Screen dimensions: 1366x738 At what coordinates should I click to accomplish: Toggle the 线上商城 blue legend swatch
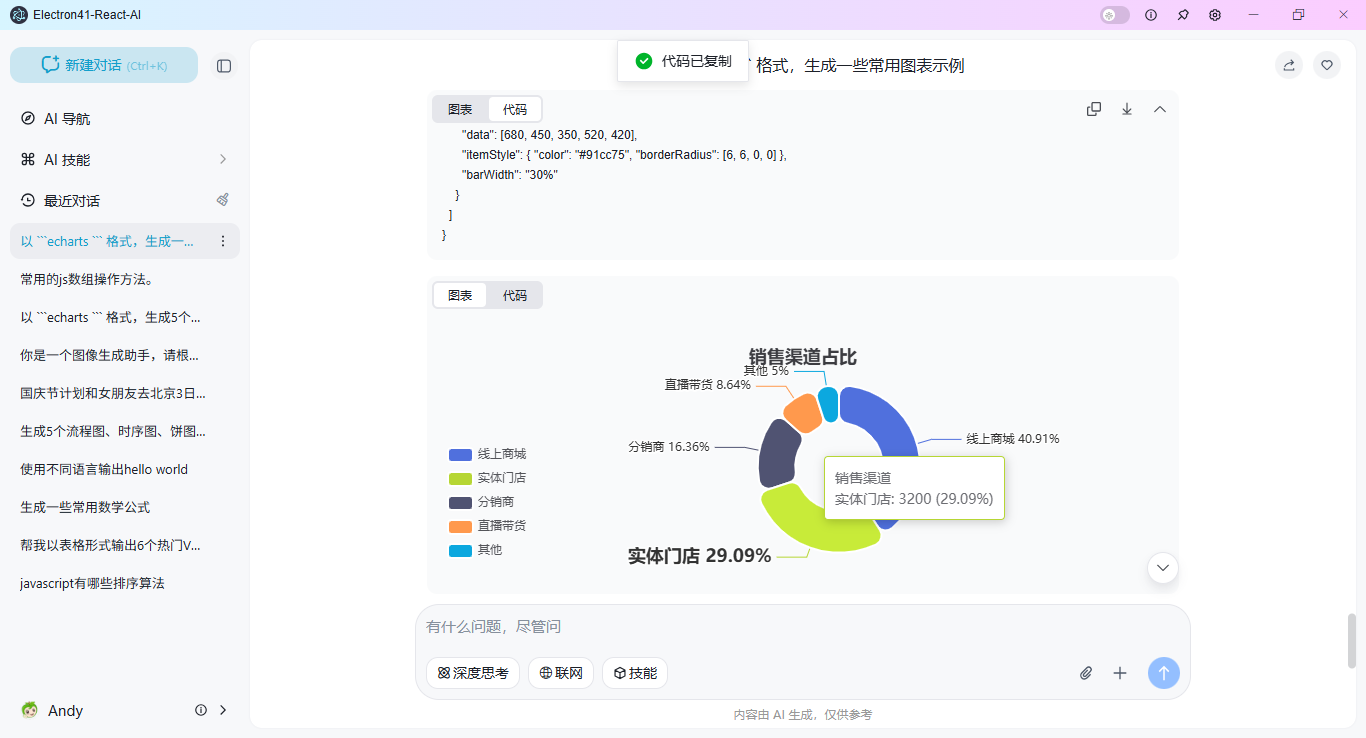pos(460,454)
